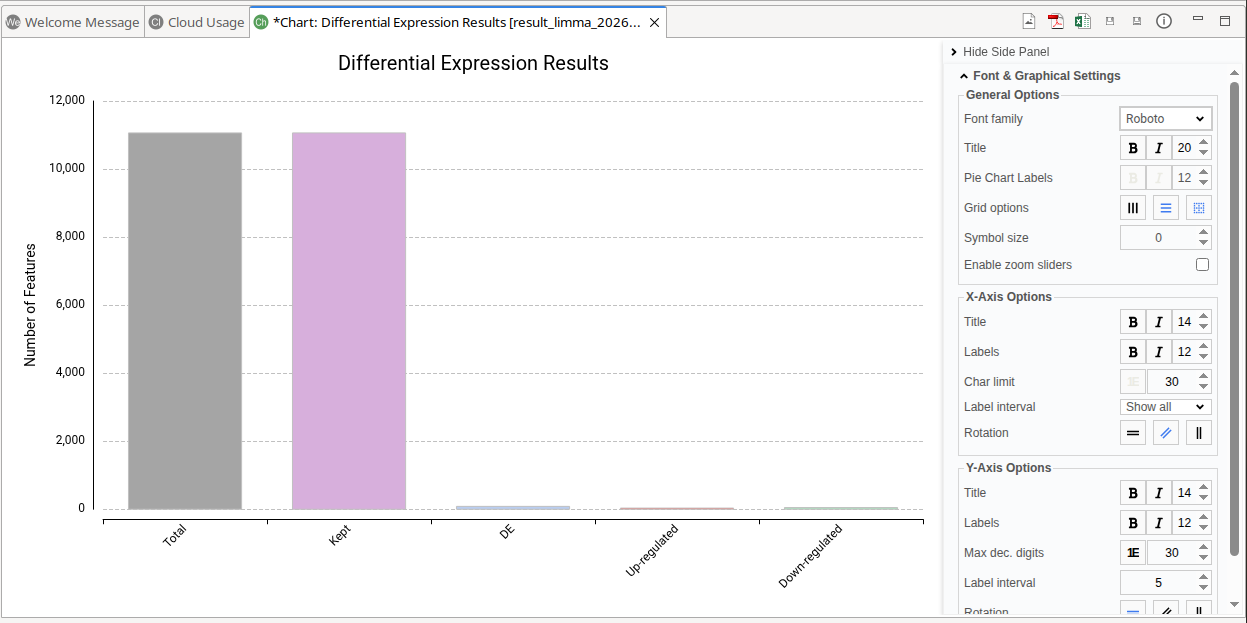The width and height of the screenshot is (1247, 623).
Task: Toggle italic for X-Axis Labels
Action: (1159, 352)
